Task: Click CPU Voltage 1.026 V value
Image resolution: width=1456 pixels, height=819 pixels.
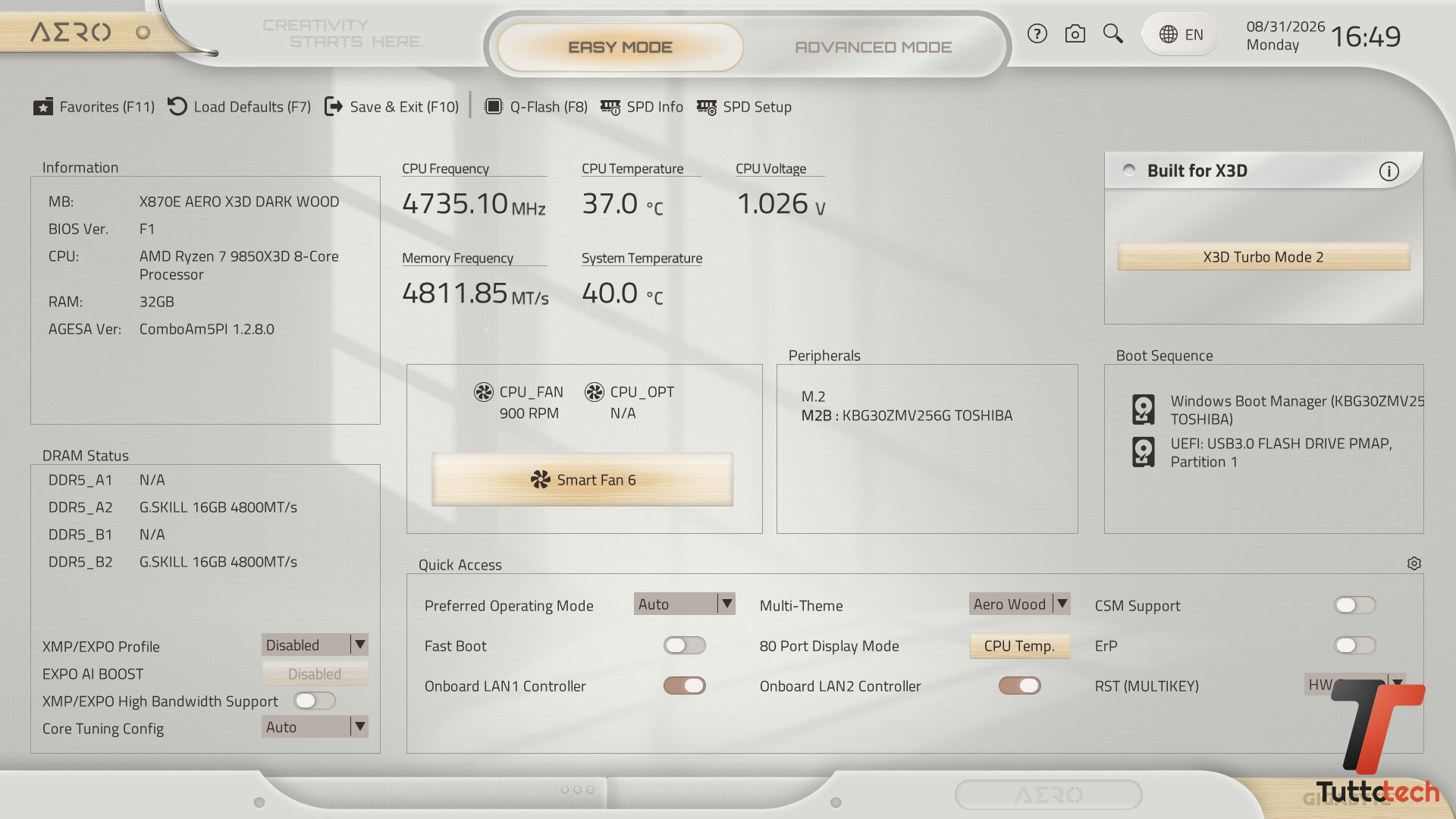Action: click(x=781, y=204)
